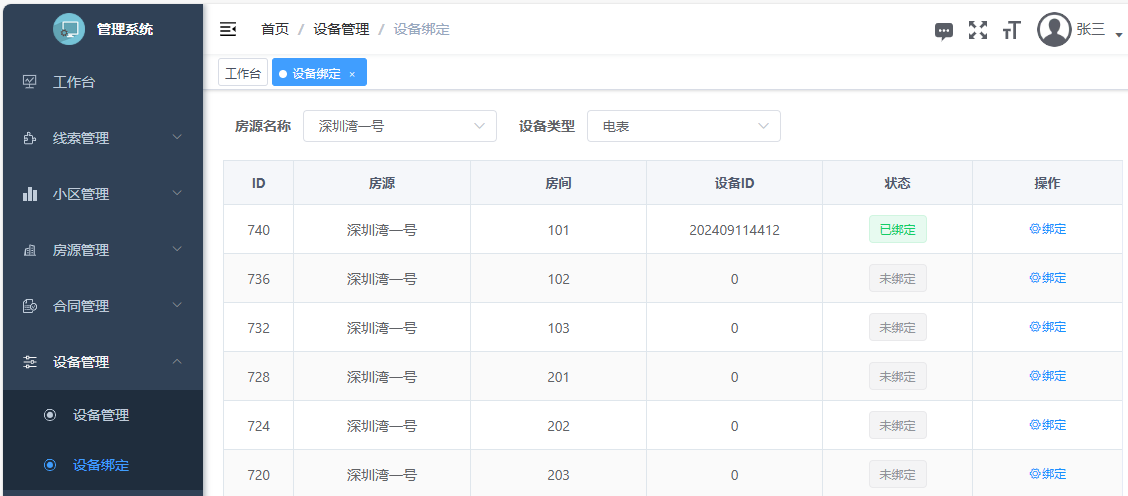Close the 设备绑定 tab
This screenshot has width=1128, height=496.
pos(352,74)
